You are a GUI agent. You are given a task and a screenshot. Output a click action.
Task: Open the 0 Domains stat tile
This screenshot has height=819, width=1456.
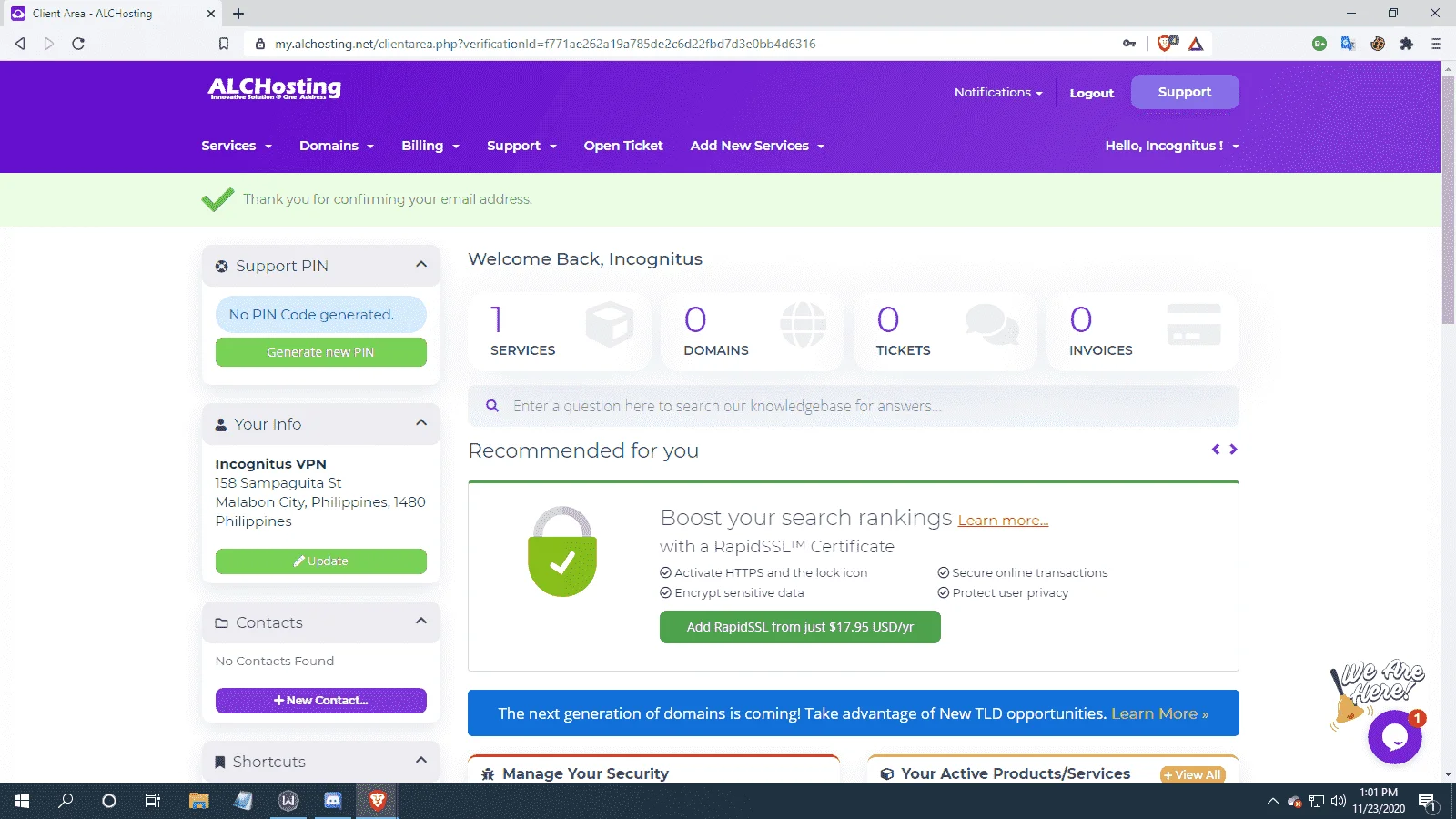753,331
